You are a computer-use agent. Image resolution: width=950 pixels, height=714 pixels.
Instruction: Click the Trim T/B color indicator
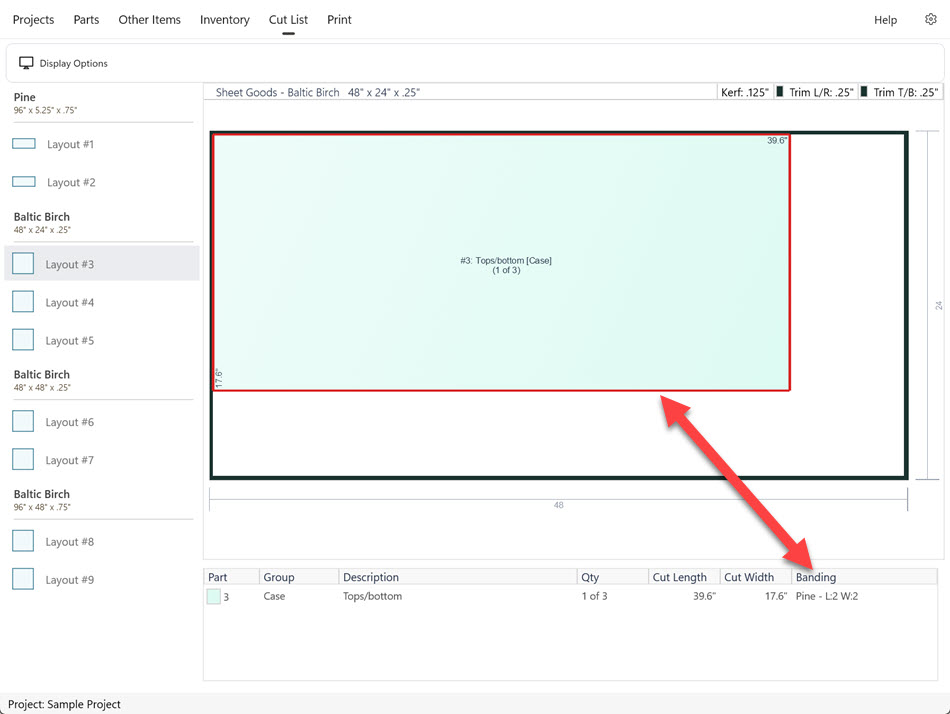tap(864, 92)
